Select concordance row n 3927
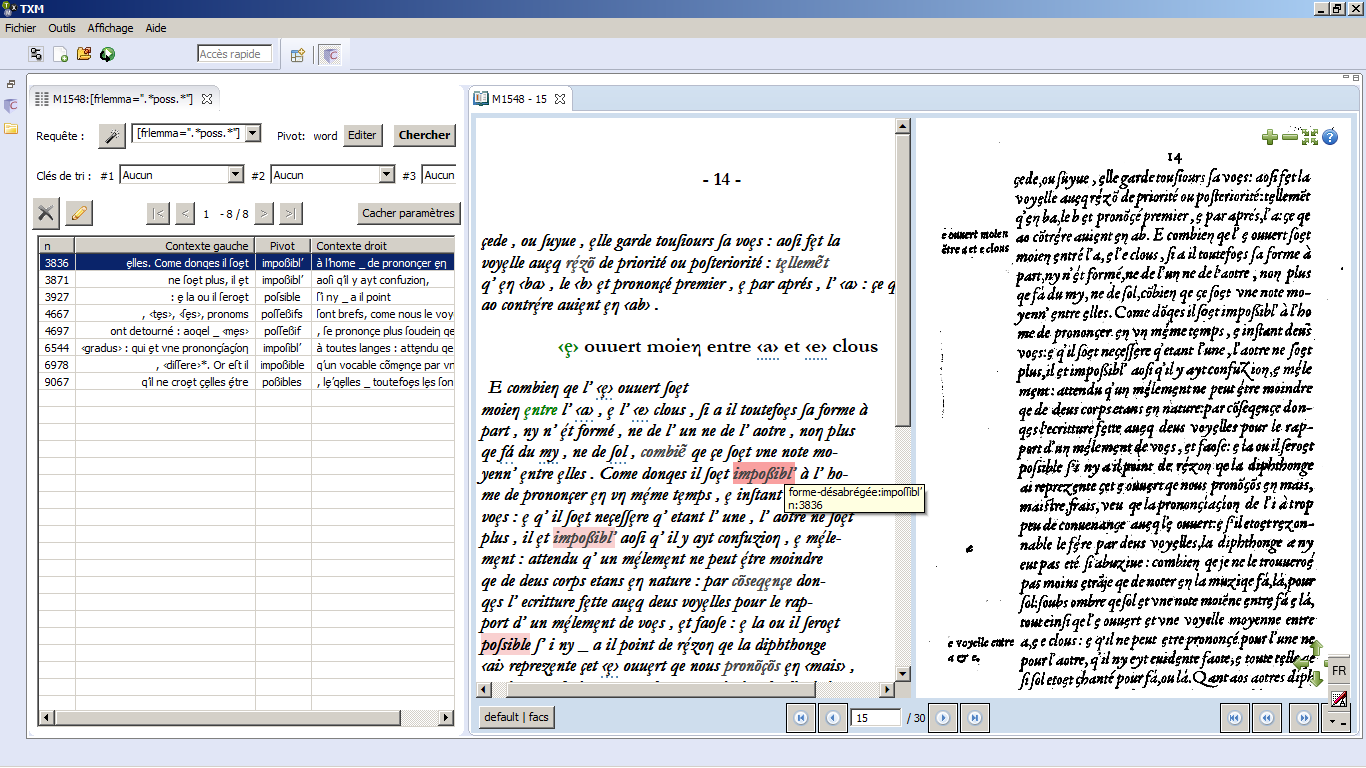This screenshot has height=768, width=1366. pyautogui.click(x=247, y=297)
